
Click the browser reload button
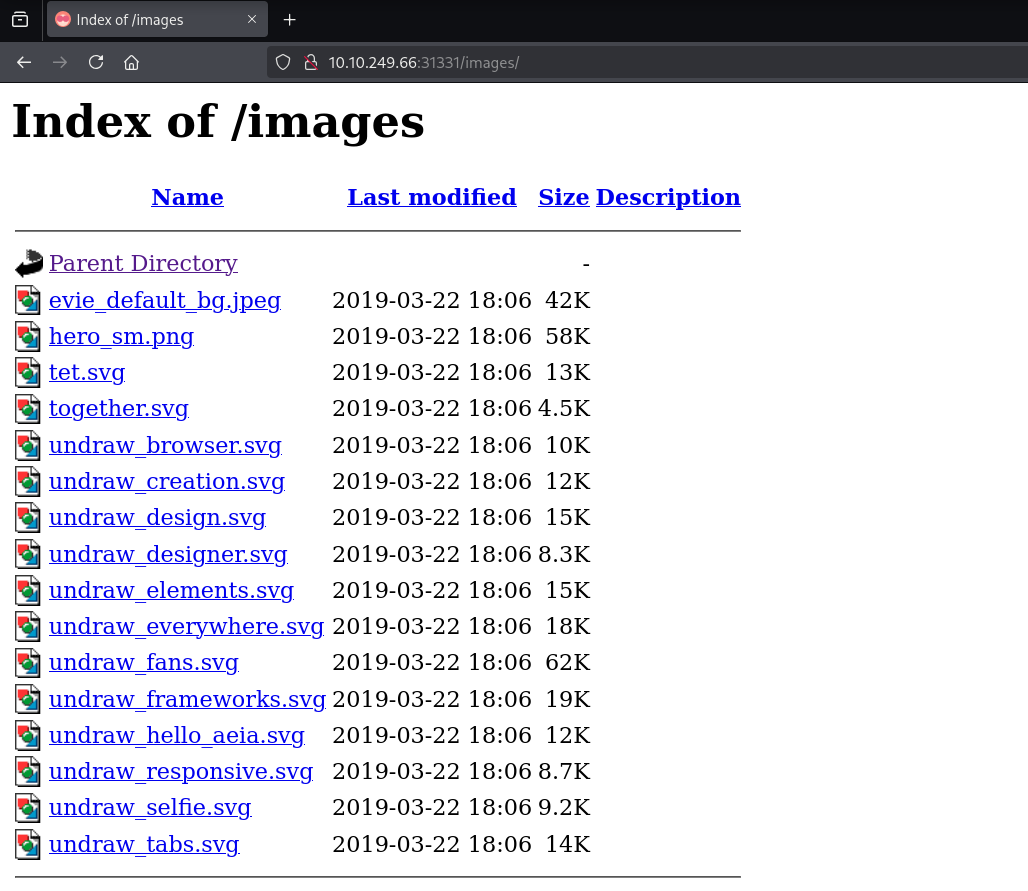[96, 62]
